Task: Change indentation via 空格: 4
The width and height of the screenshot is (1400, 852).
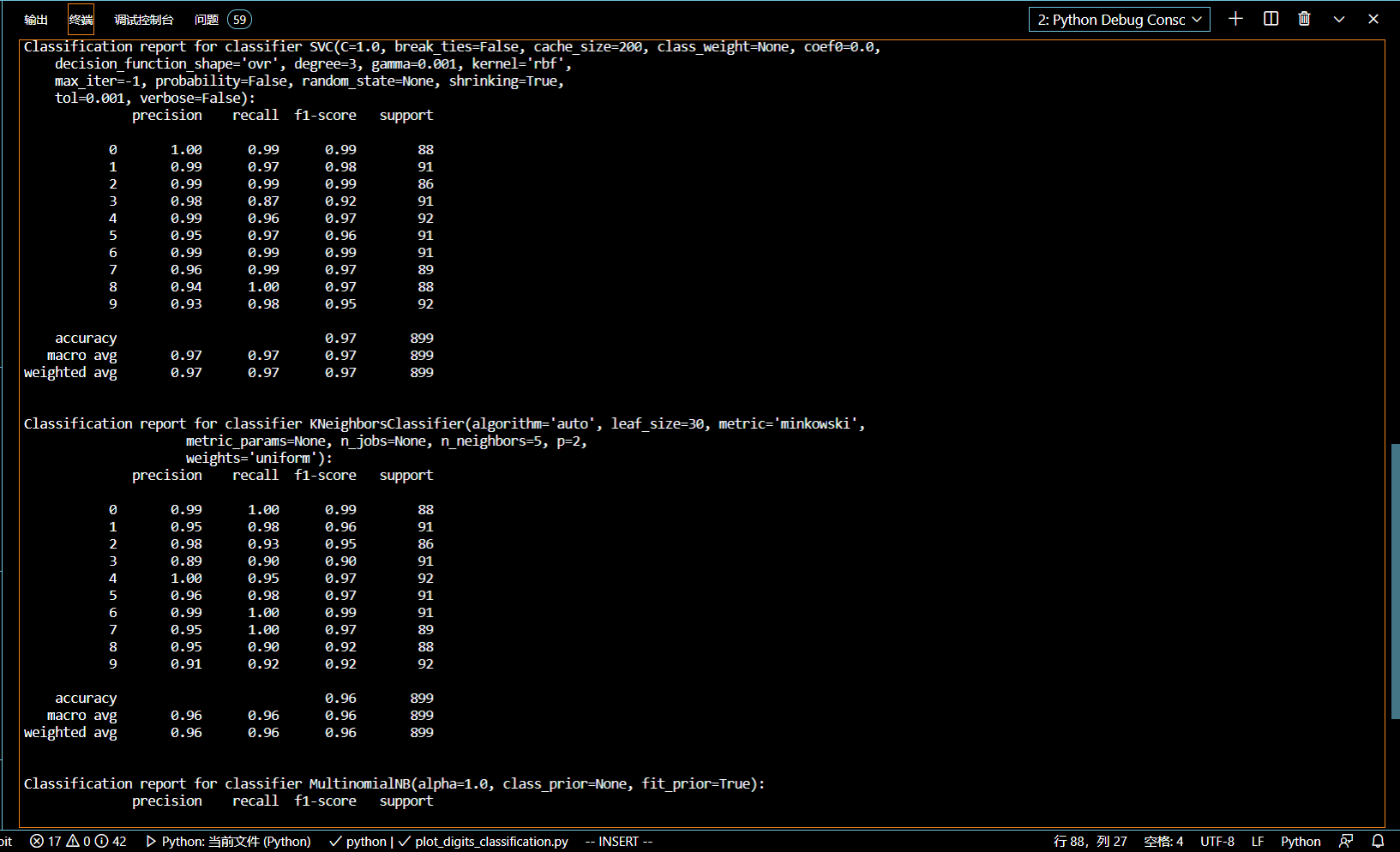Action: pos(1163,842)
